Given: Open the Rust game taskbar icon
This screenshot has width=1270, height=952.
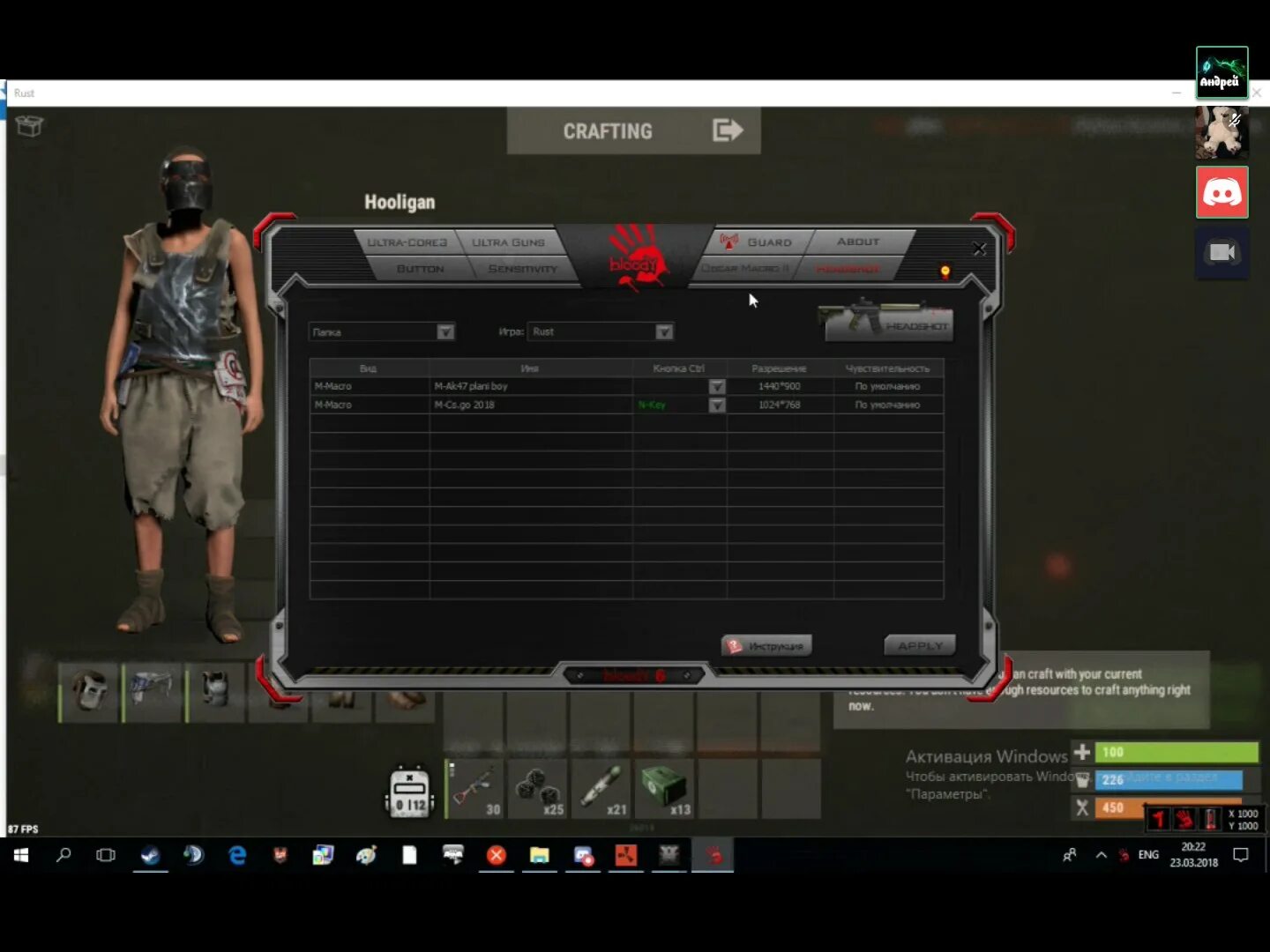Looking at the screenshot, I should pyautogui.click(x=625, y=855).
